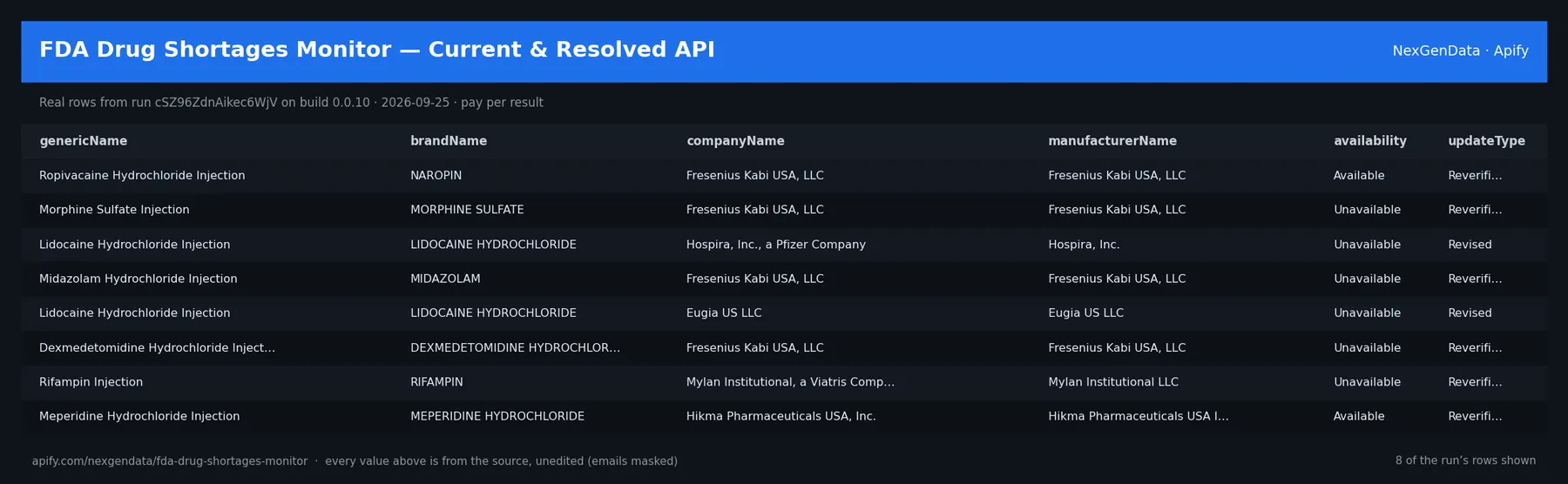Click companyName cell in Morphine Sulfate row
The image size is (1568, 484).
coord(754,210)
